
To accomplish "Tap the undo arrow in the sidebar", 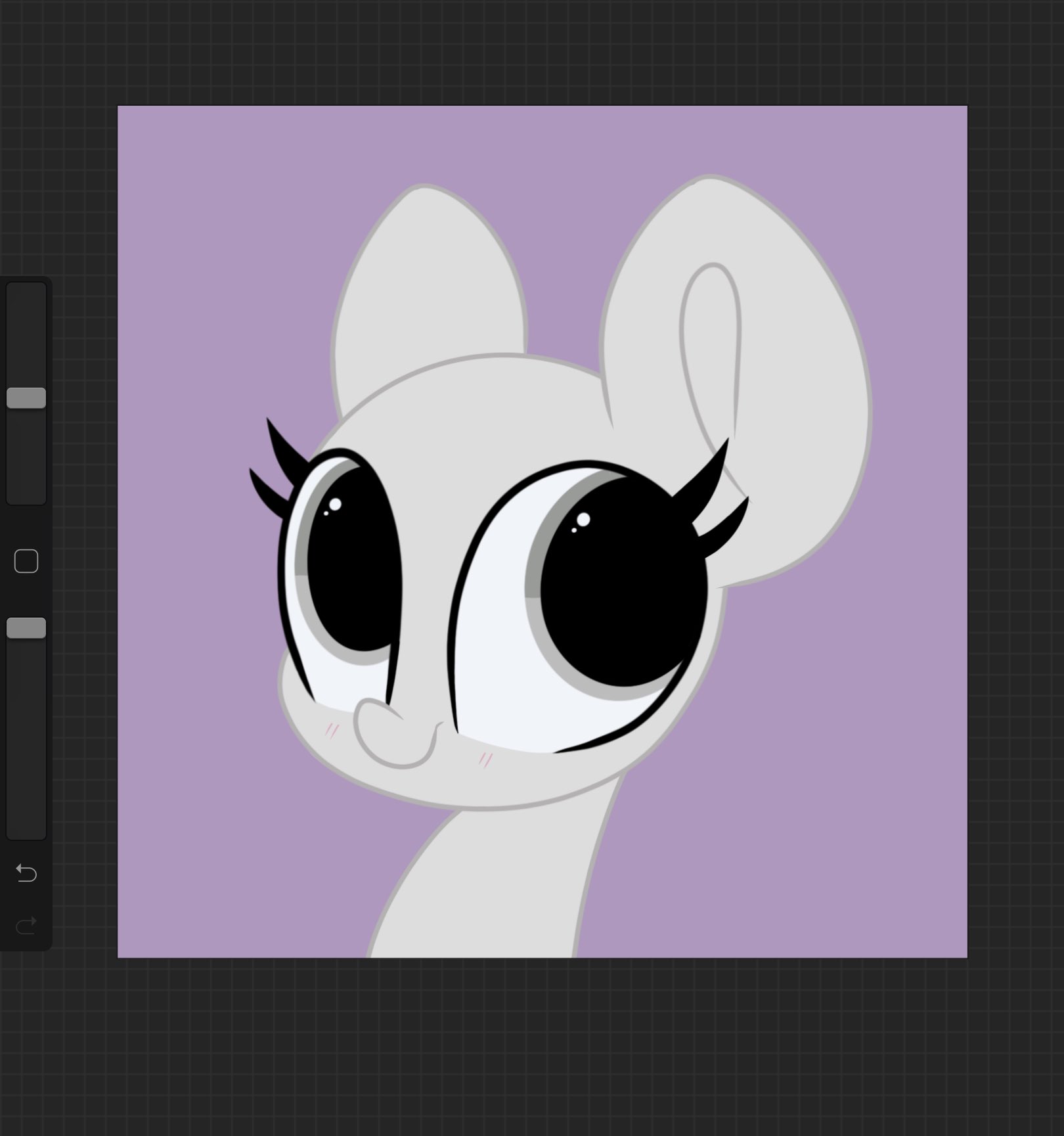I will (25, 874).
